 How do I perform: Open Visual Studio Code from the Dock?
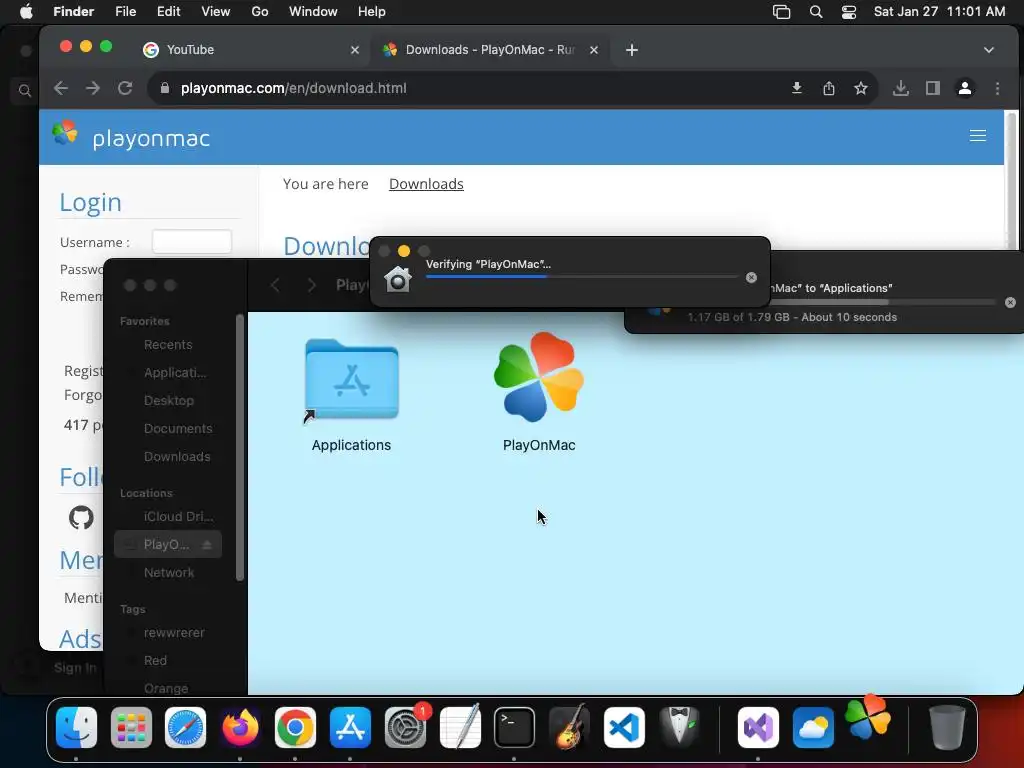[624, 728]
